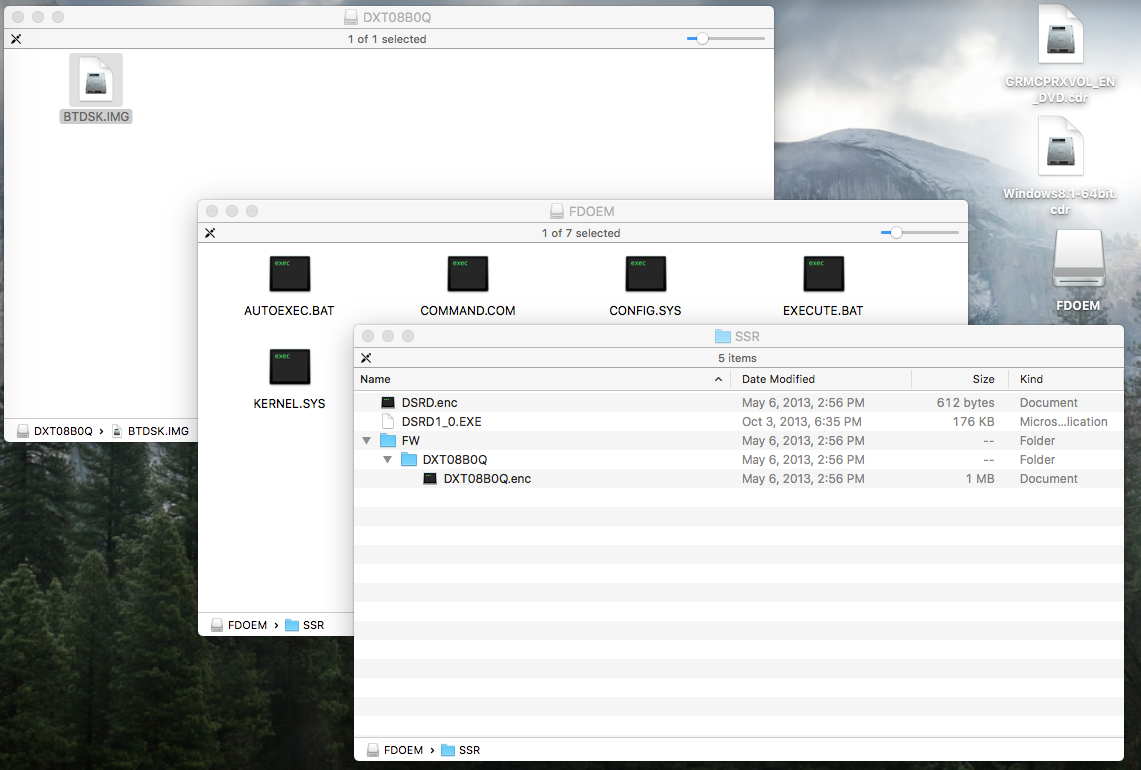Screen dimensions: 1141x770
Task: Click FDOEM disk icon in SSR window path bar
Action: point(373,750)
